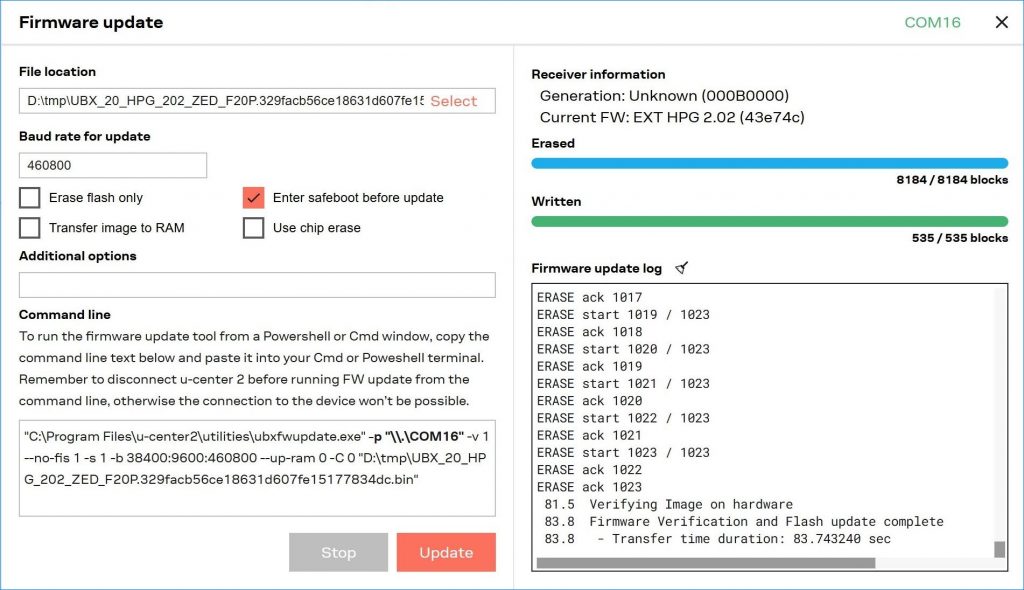
Task: Click inside the Command line text box
Action: pyautogui.click(x=257, y=466)
